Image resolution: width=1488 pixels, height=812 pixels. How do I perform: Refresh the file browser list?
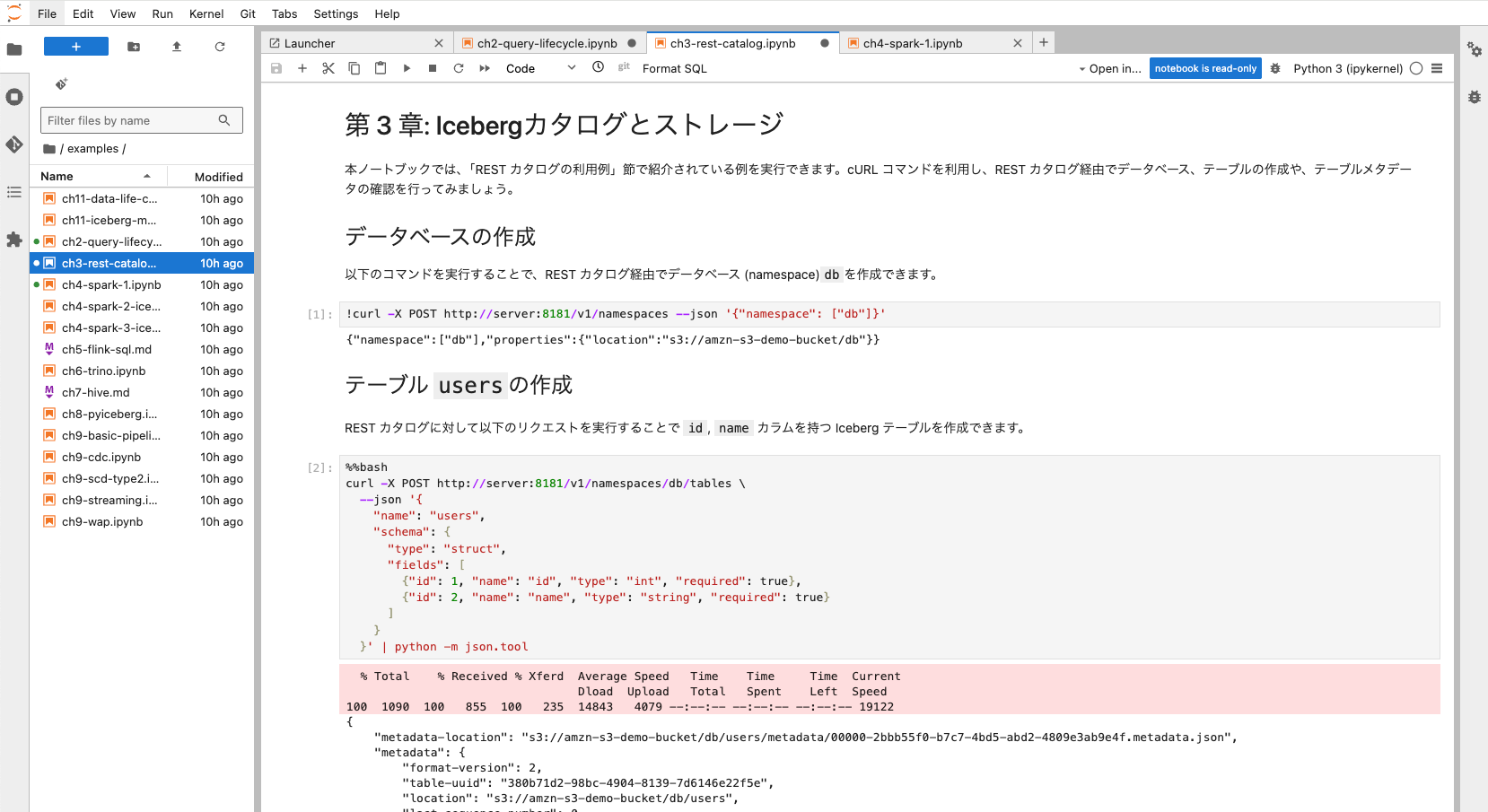220,47
